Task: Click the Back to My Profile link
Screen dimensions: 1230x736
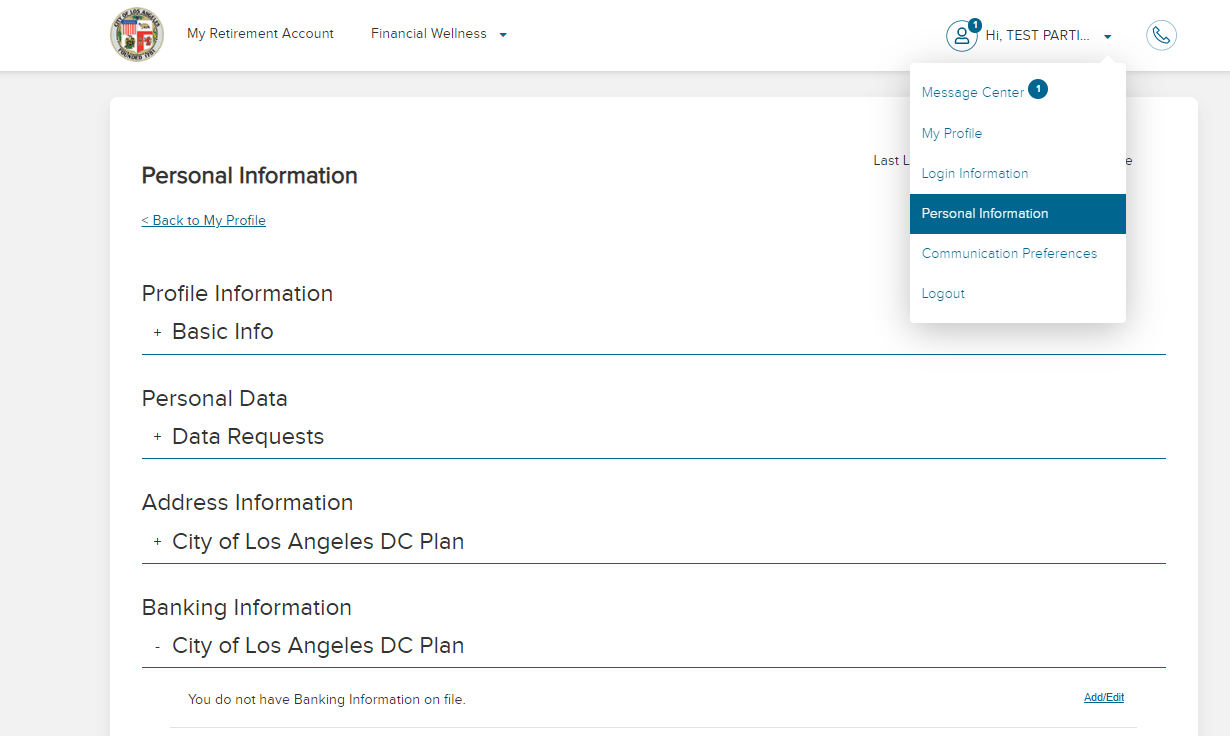Action: tap(204, 220)
